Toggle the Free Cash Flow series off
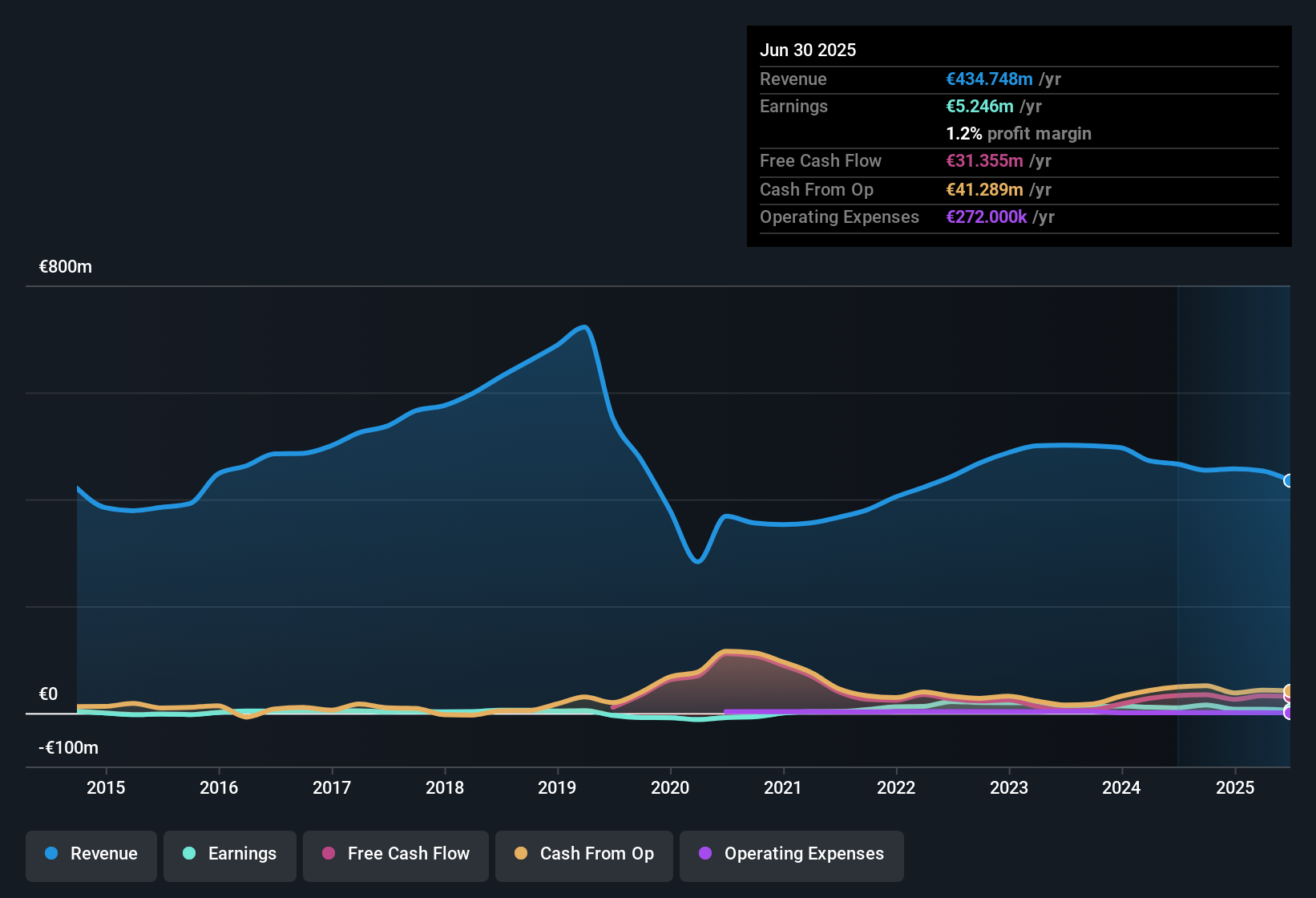Image resolution: width=1316 pixels, height=898 pixels. [x=395, y=856]
